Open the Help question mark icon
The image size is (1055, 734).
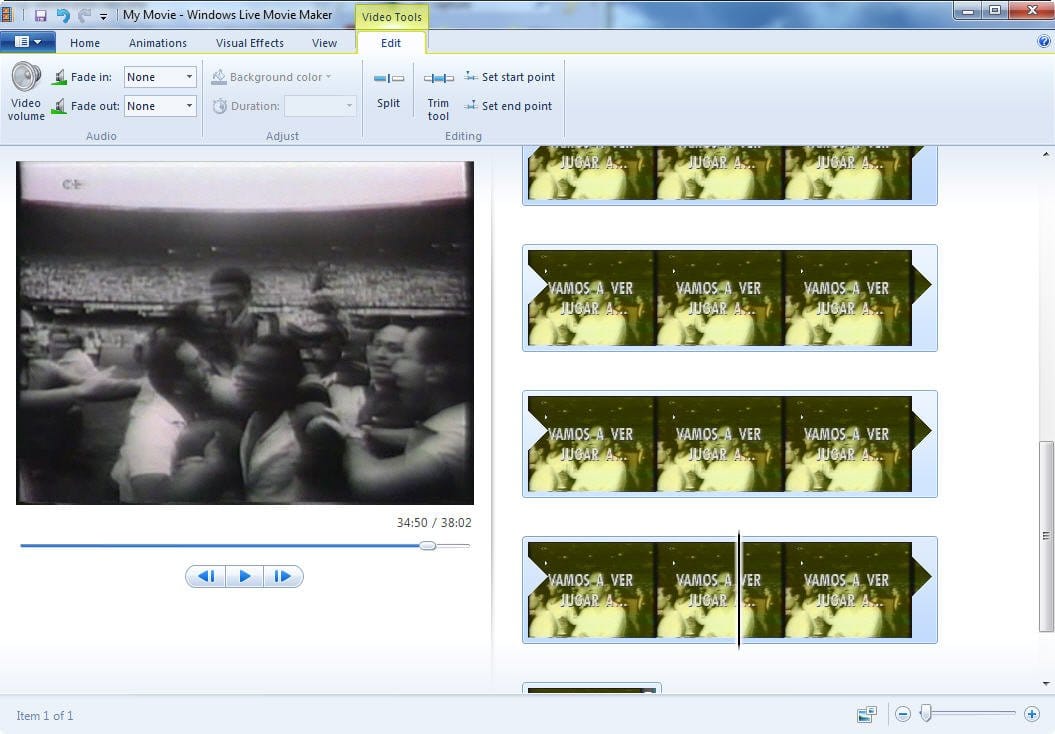1044,42
